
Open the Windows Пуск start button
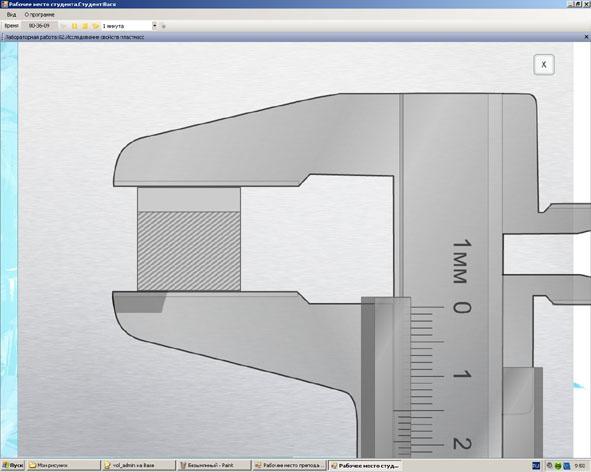point(12,466)
